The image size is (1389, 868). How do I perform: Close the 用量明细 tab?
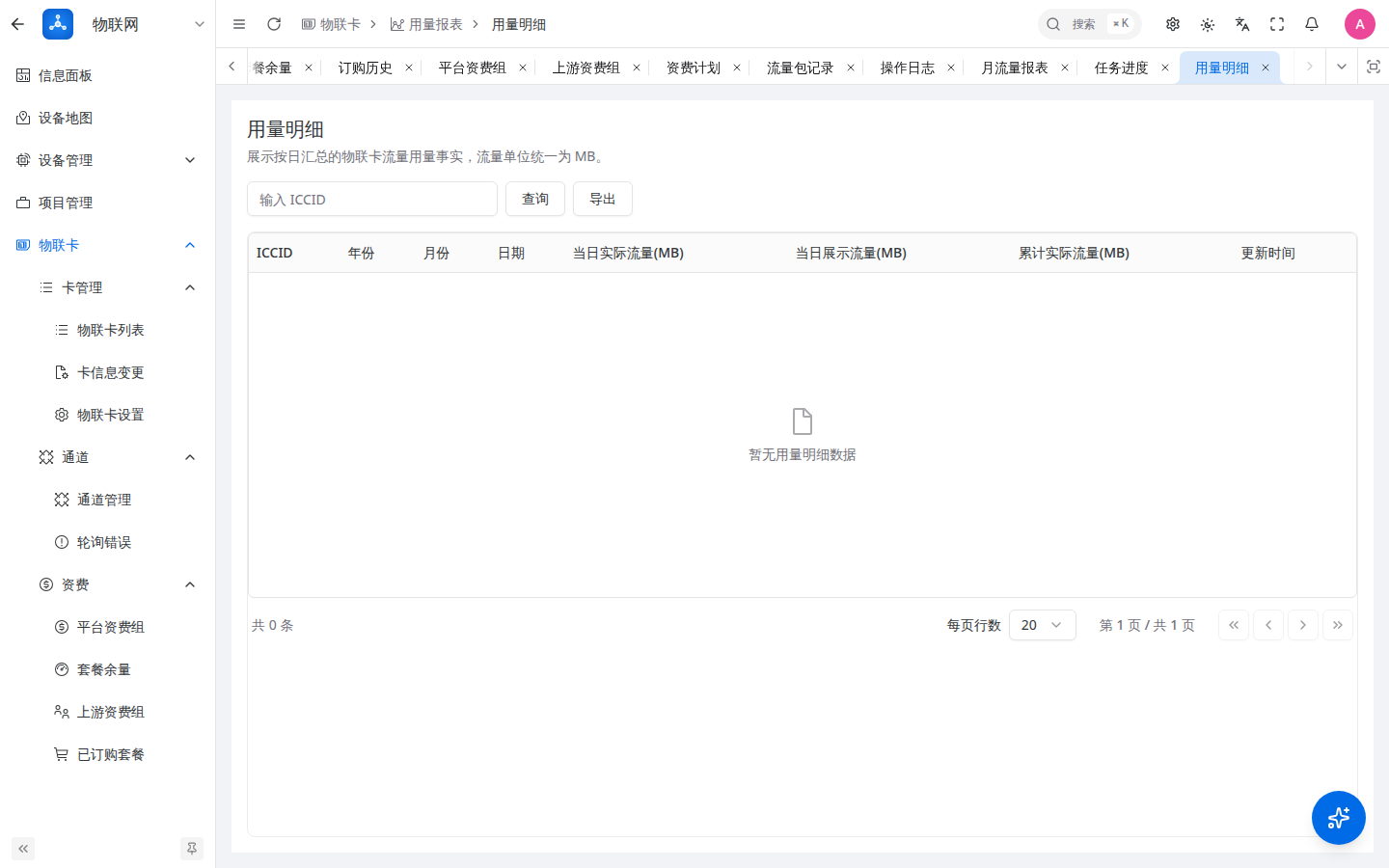(x=1266, y=68)
